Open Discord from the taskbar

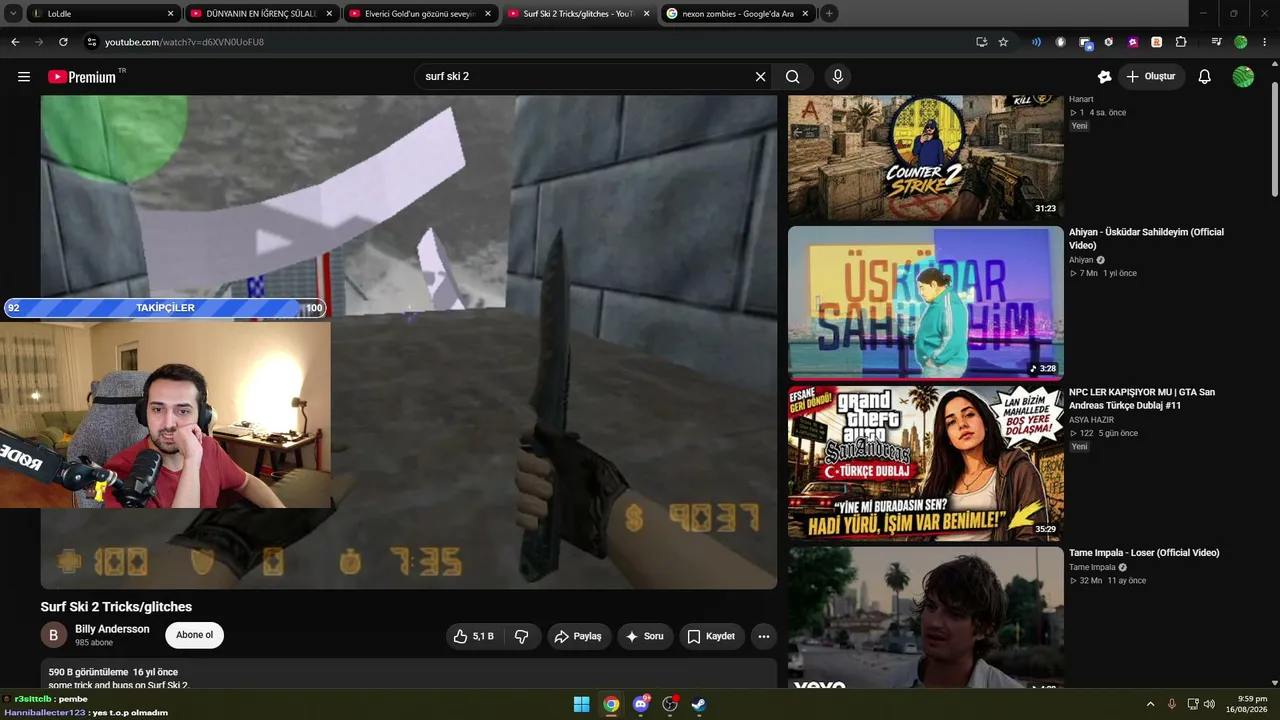(641, 704)
